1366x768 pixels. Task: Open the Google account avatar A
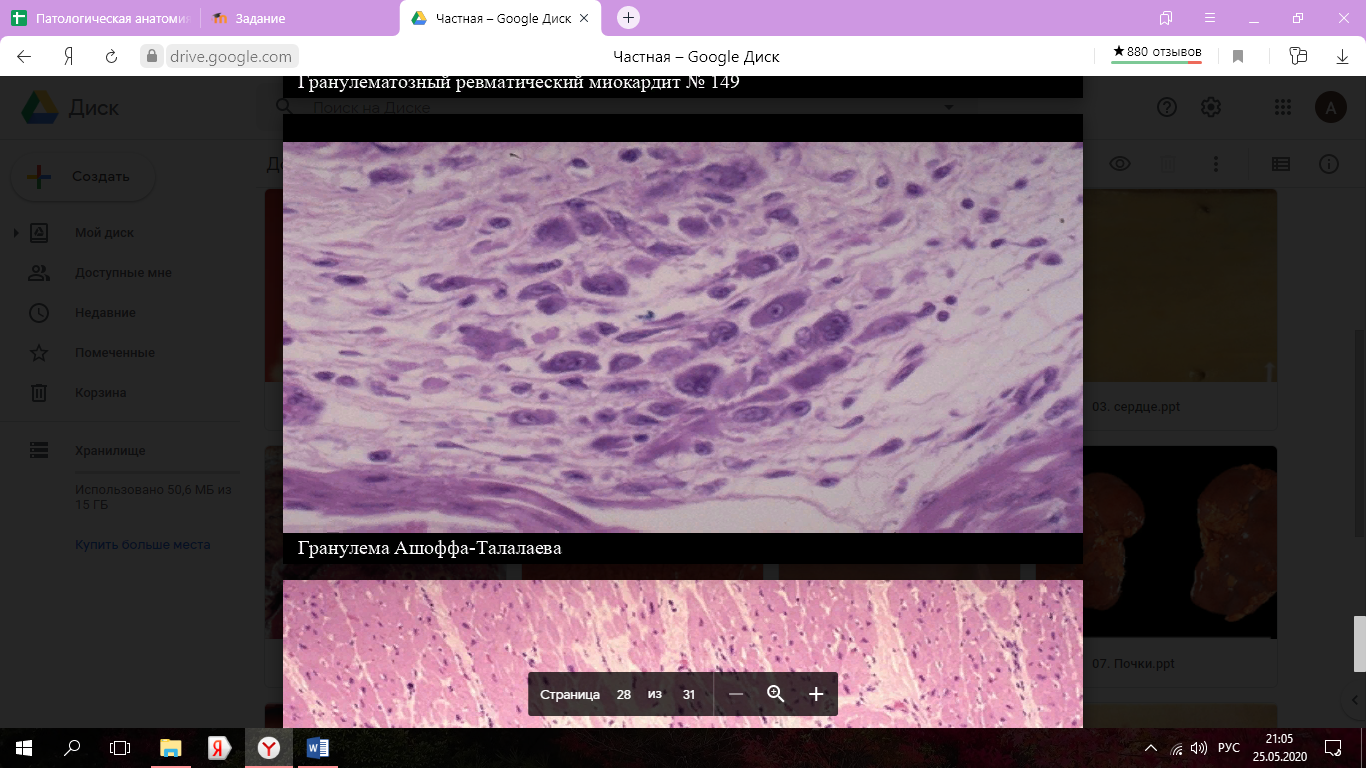point(1330,108)
